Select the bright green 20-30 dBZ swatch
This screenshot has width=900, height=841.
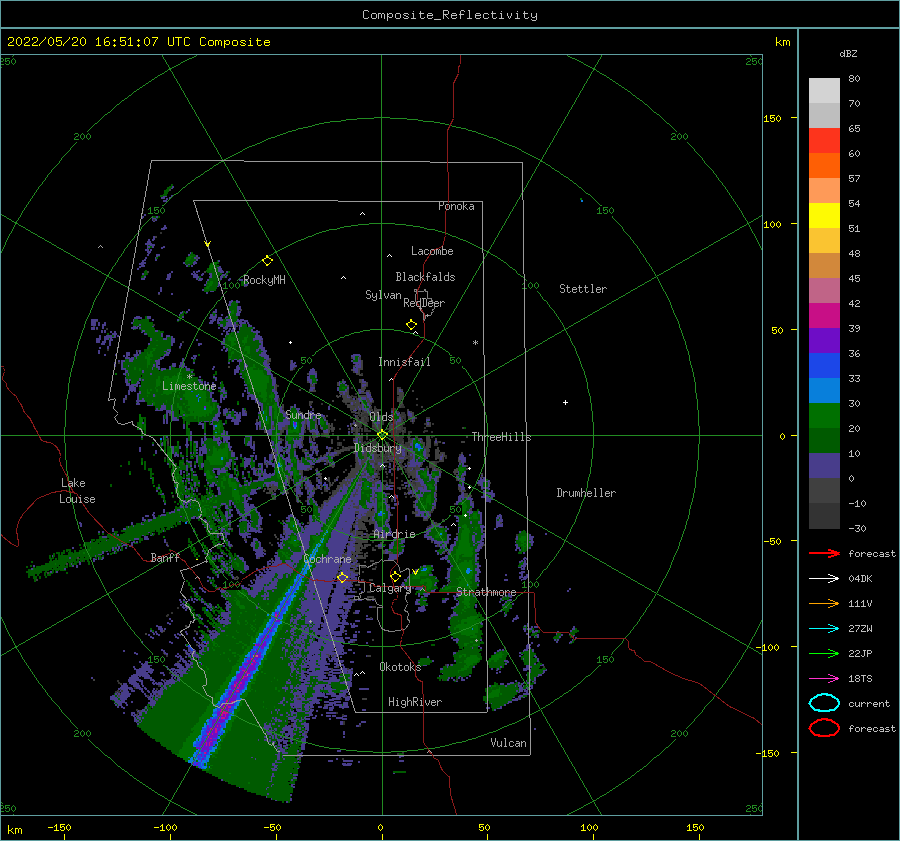coord(824,416)
